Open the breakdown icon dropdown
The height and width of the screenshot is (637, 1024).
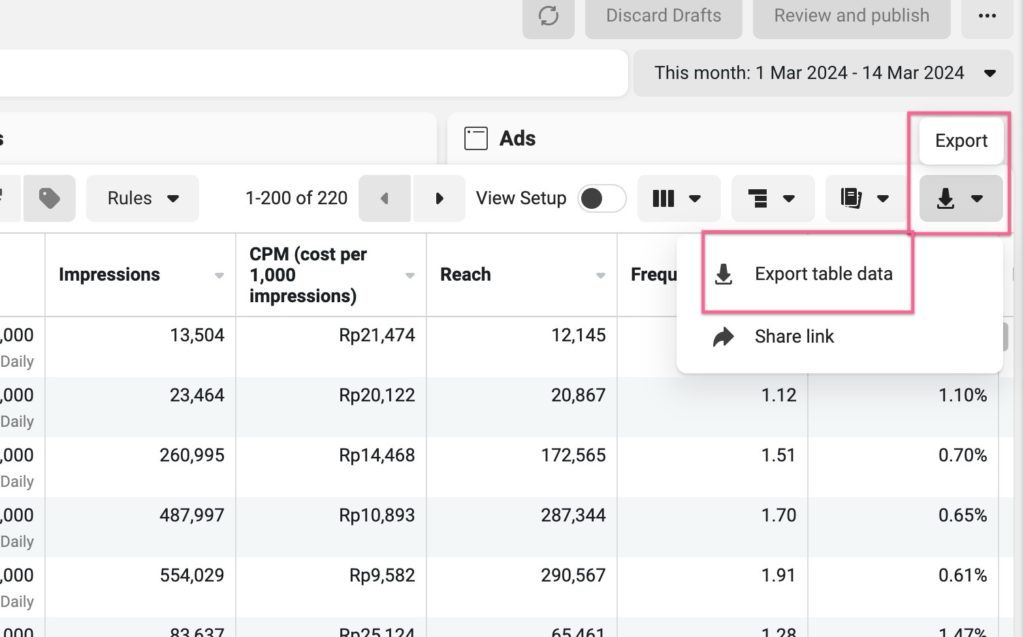(769, 198)
